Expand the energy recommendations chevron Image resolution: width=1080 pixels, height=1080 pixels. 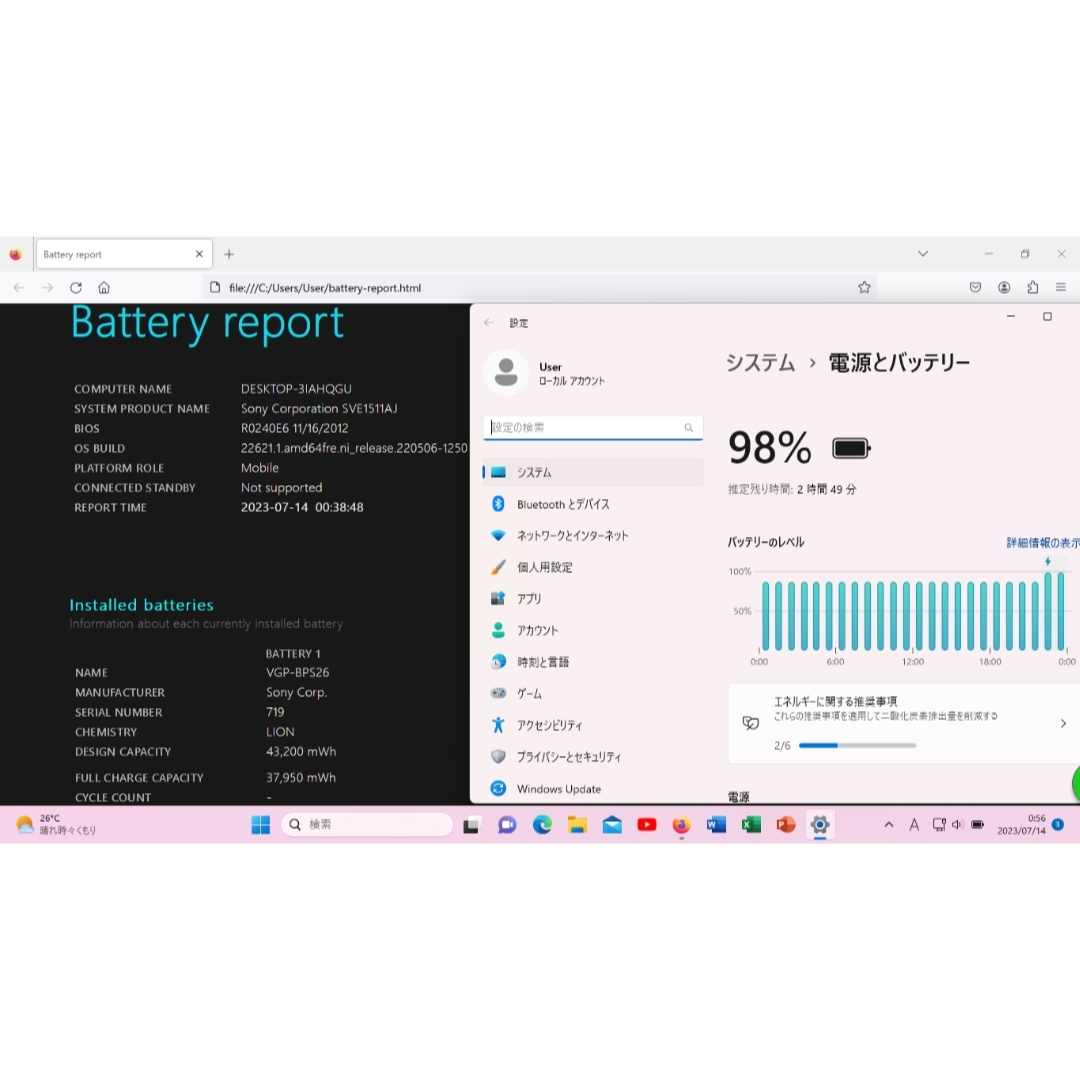click(x=1063, y=723)
